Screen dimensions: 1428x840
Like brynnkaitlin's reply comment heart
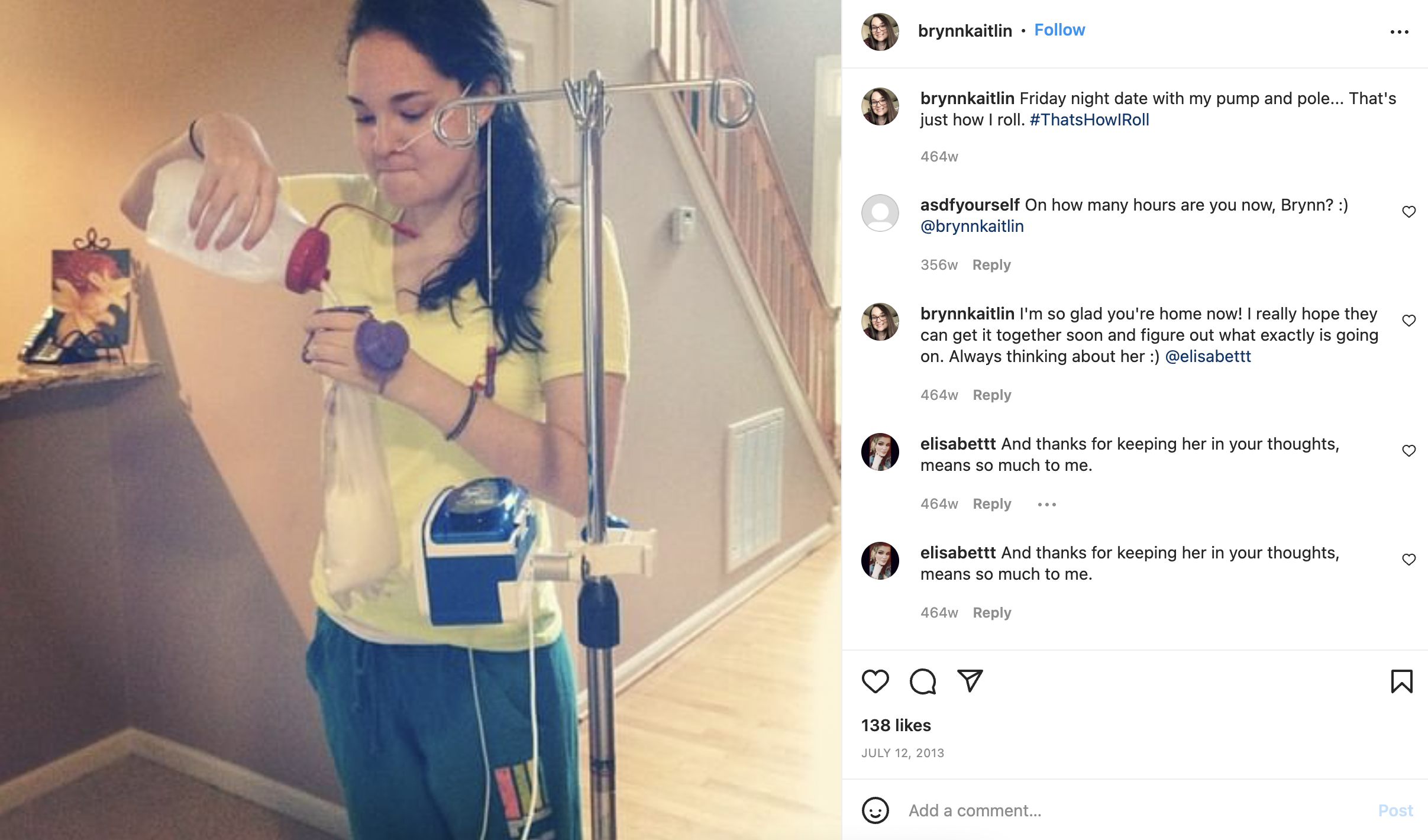click(1409, 321)
